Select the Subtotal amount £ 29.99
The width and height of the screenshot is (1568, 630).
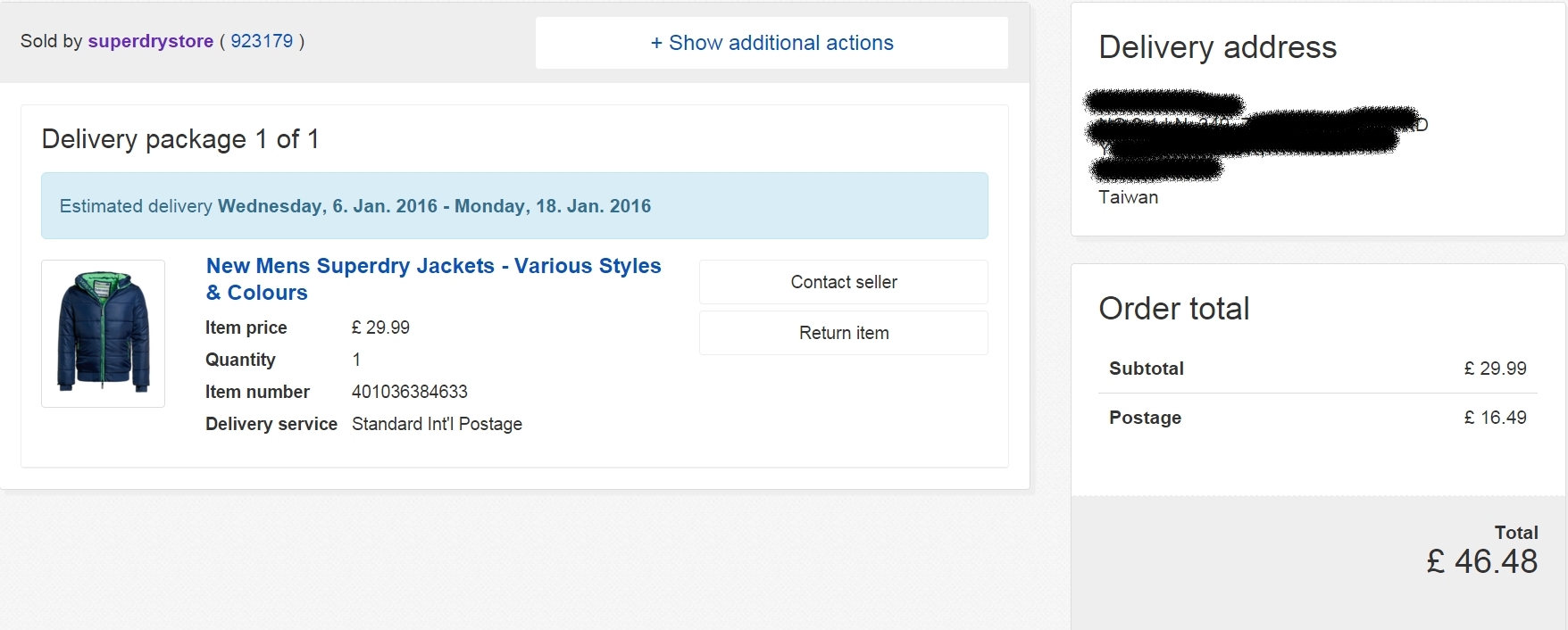(1496, 369)
